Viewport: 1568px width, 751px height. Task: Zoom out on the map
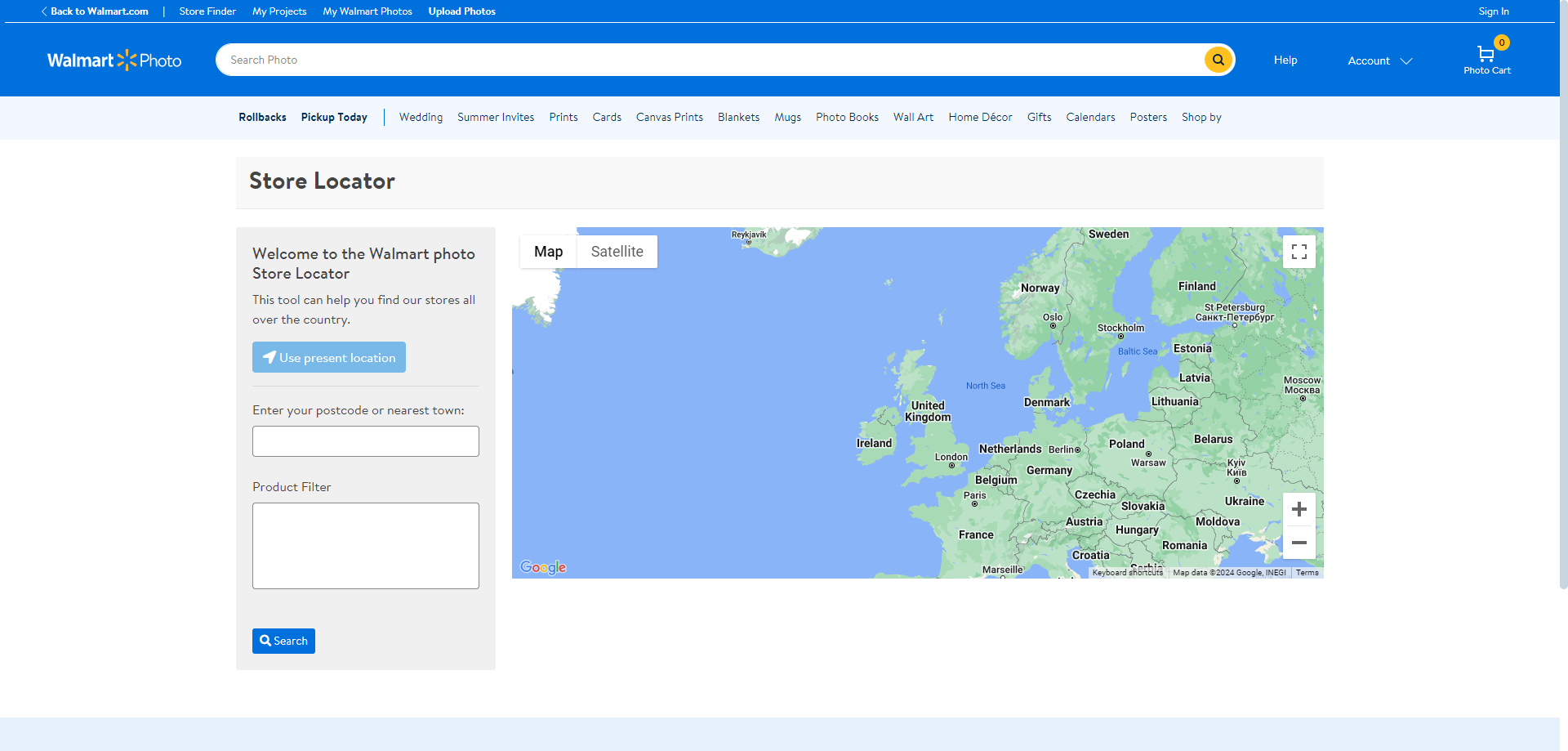click(1298, 543)
